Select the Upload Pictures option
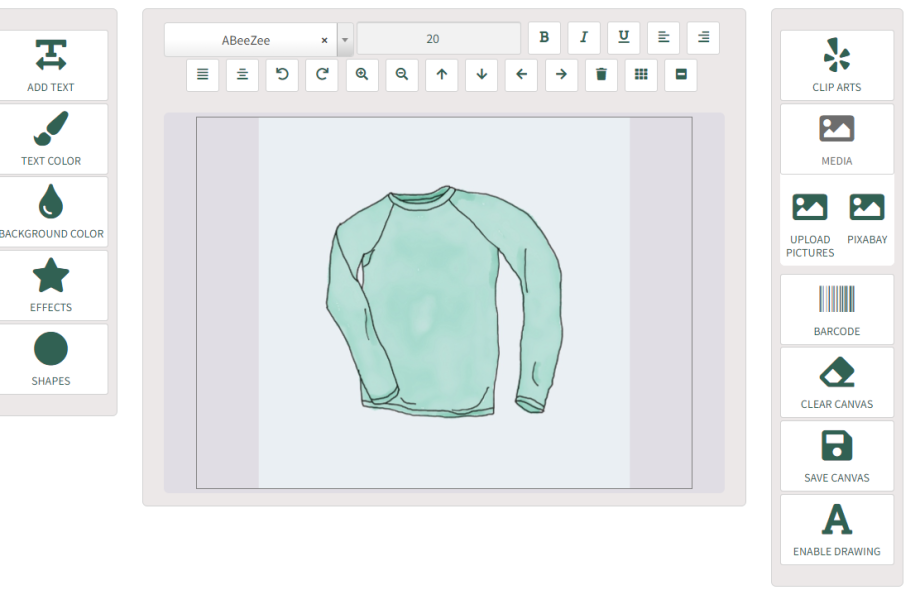Viewport: 920px width, 590px height. [x=810, y=226]
